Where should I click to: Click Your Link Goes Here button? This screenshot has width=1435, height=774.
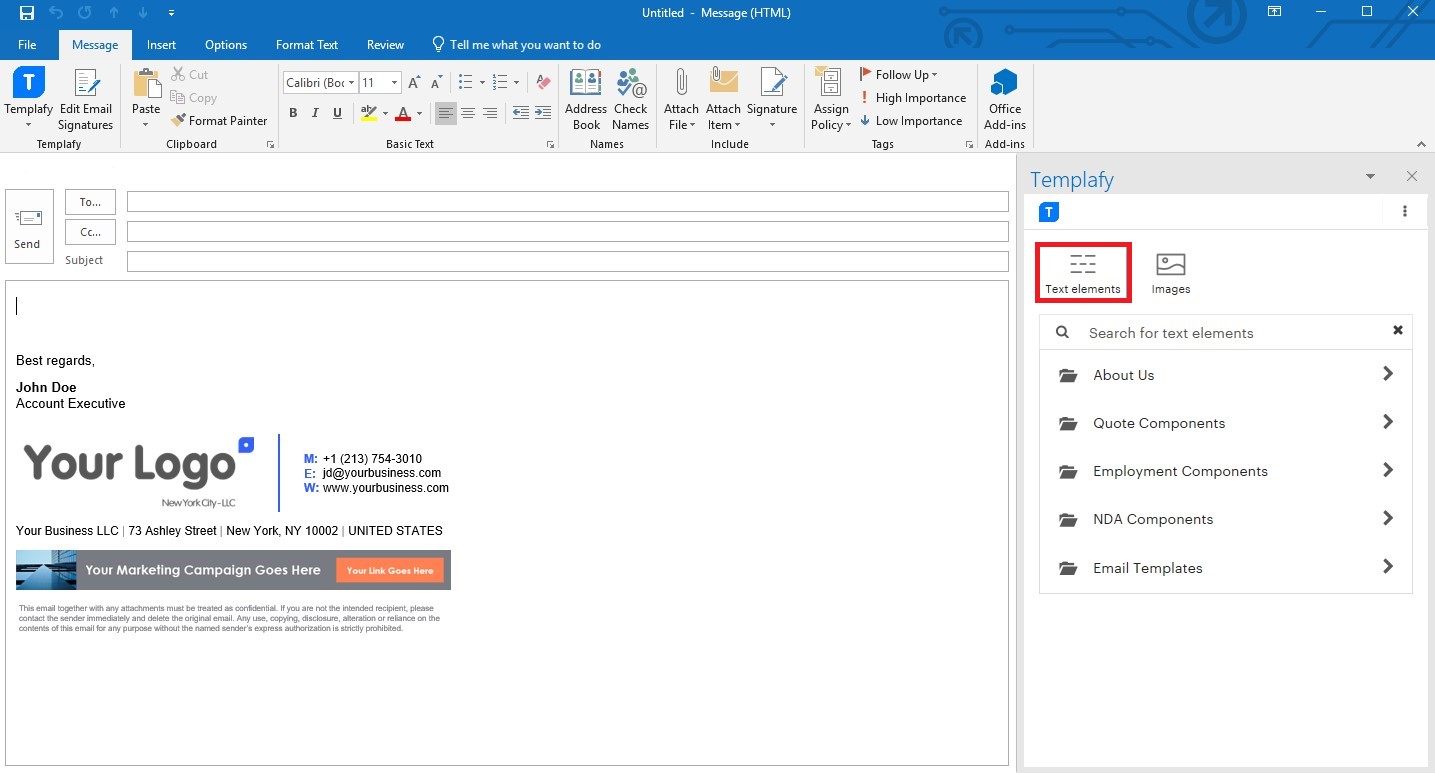390,570
